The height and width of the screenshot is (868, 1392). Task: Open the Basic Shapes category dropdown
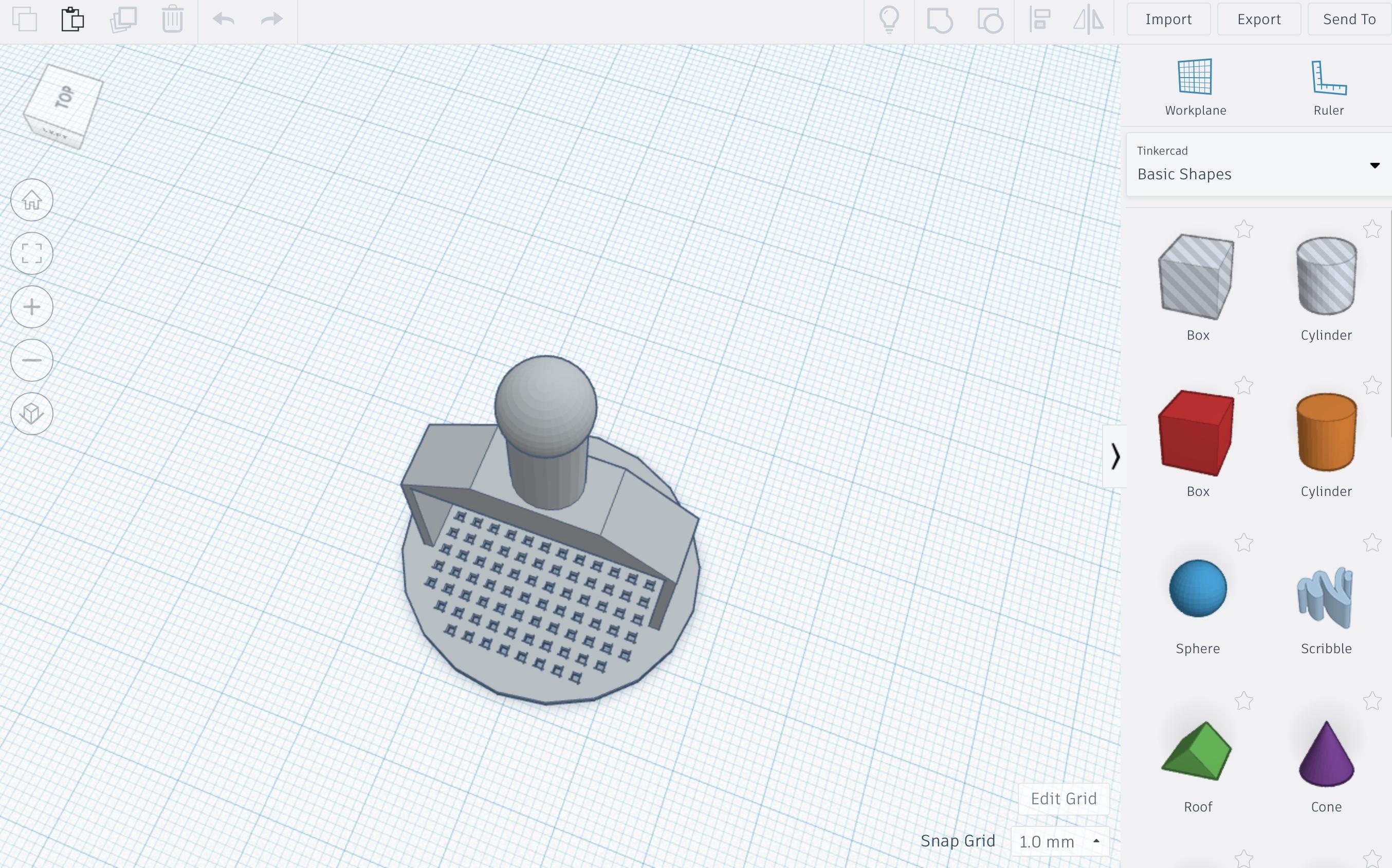1259,165
